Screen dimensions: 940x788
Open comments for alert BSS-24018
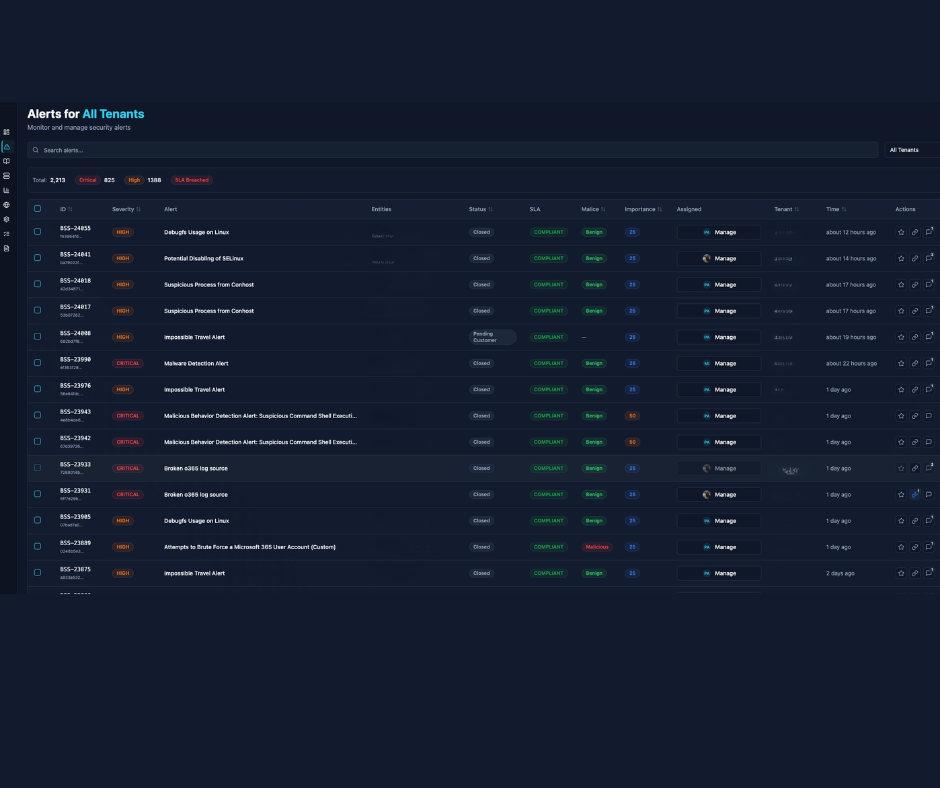click(x=929, y=284)
